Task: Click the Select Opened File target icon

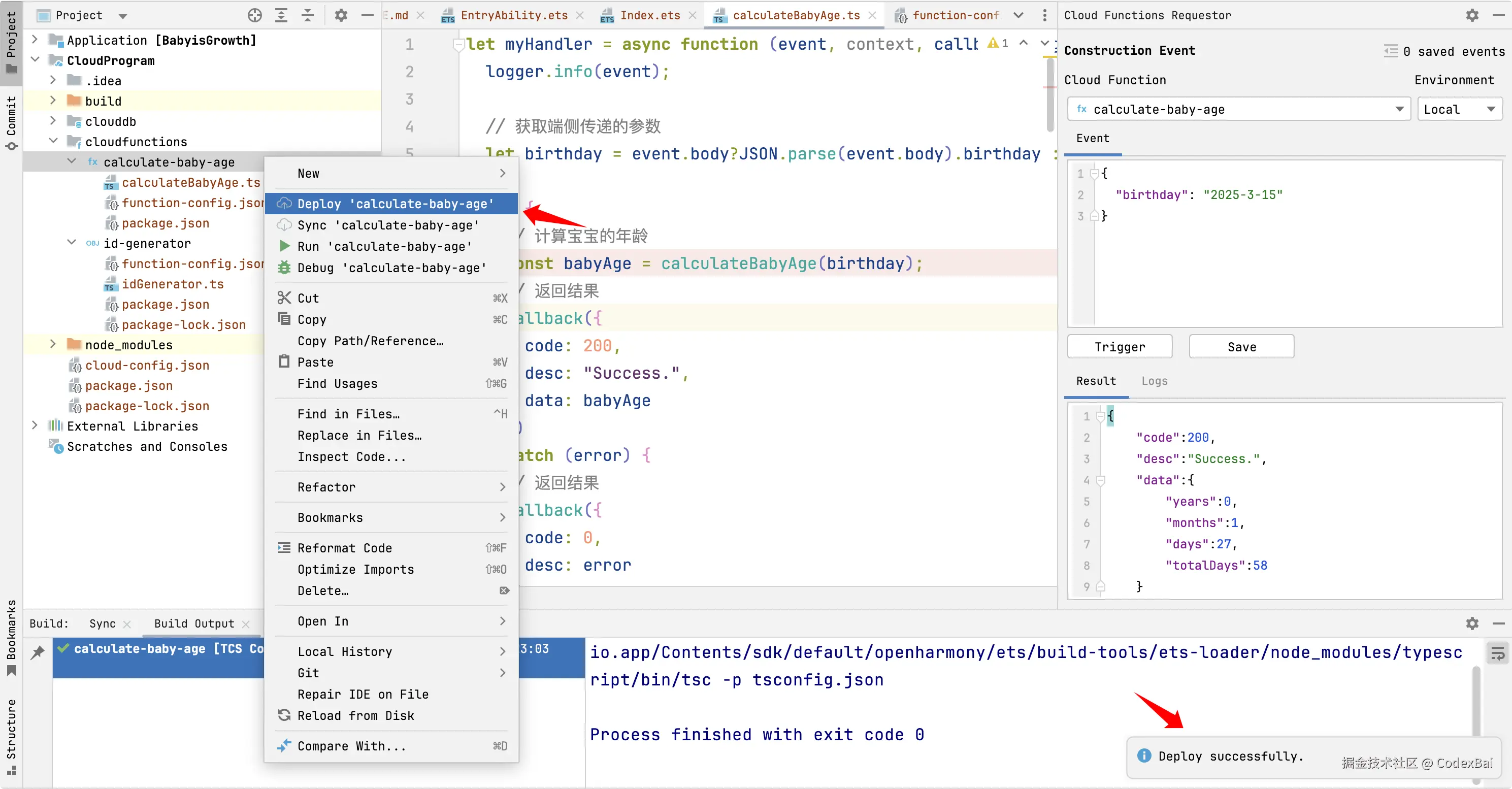Action: [x=254, y=15]
